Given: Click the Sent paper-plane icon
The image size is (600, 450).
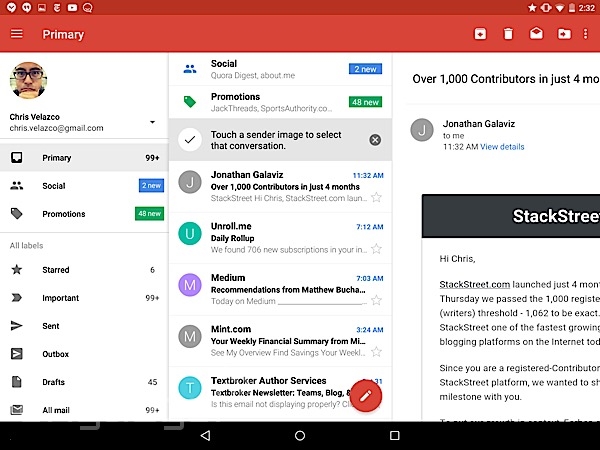Looking at the screenshot, I should 16,326.
